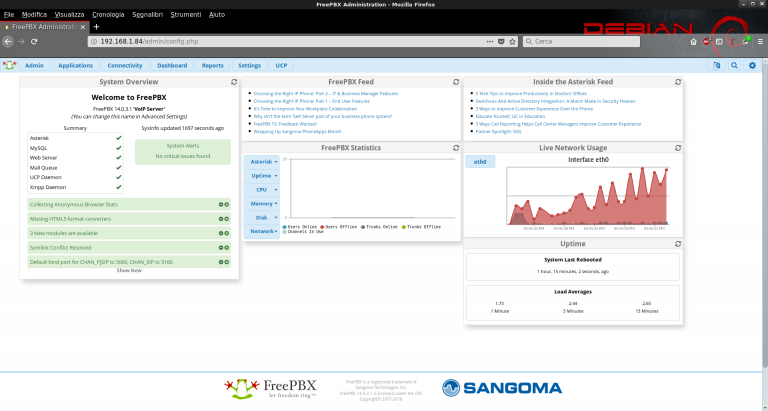Open 'Educate Yourself, UC in Education' link
Viewport: 768px width, 411px height.
510,117
